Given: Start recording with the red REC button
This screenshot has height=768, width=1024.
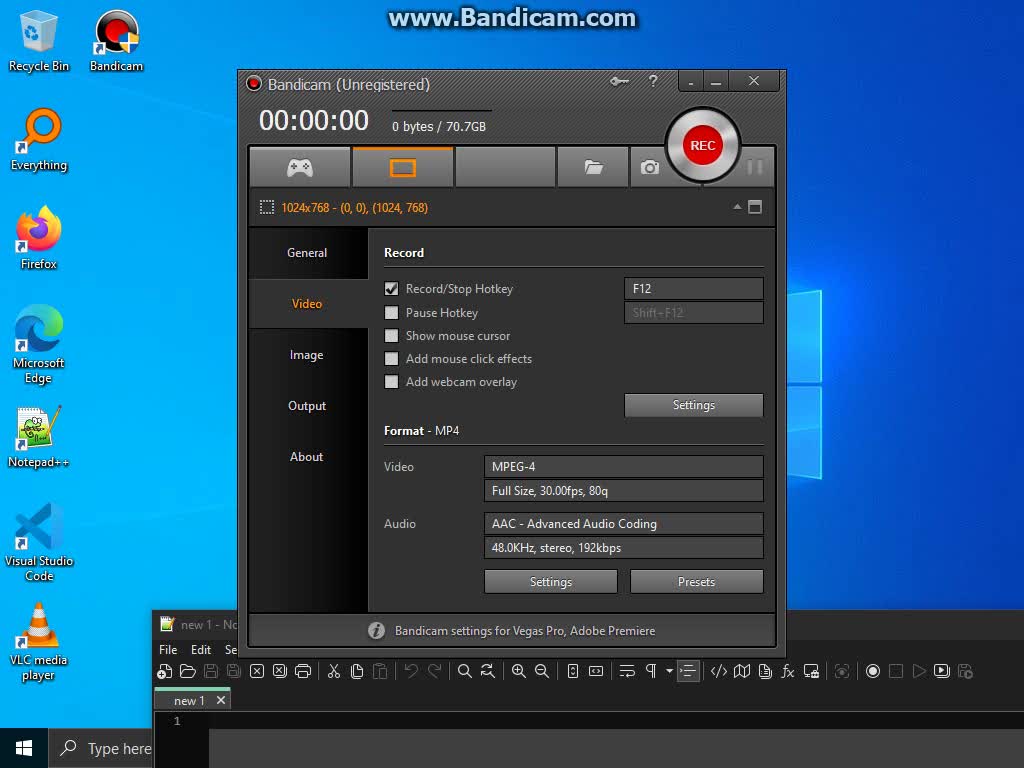Looking at the screenshot, I should click(703, 145).
